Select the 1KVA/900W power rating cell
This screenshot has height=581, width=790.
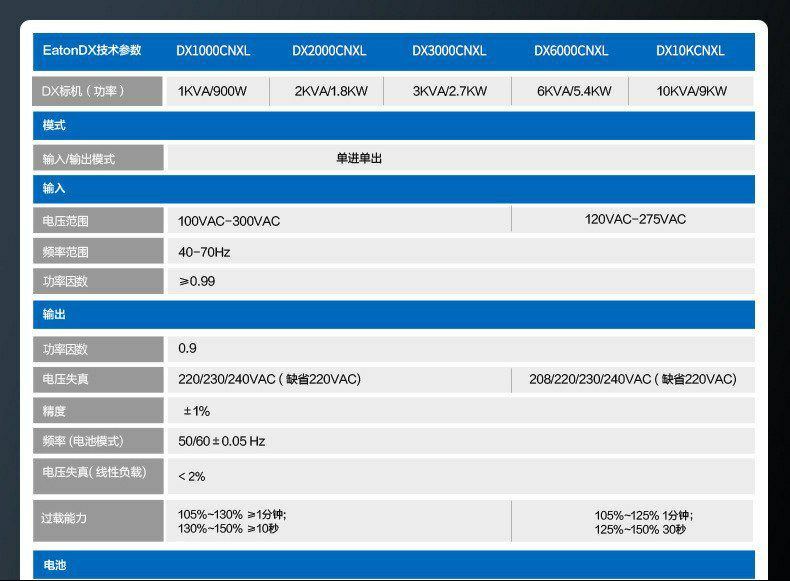click(x=212, y=92)
